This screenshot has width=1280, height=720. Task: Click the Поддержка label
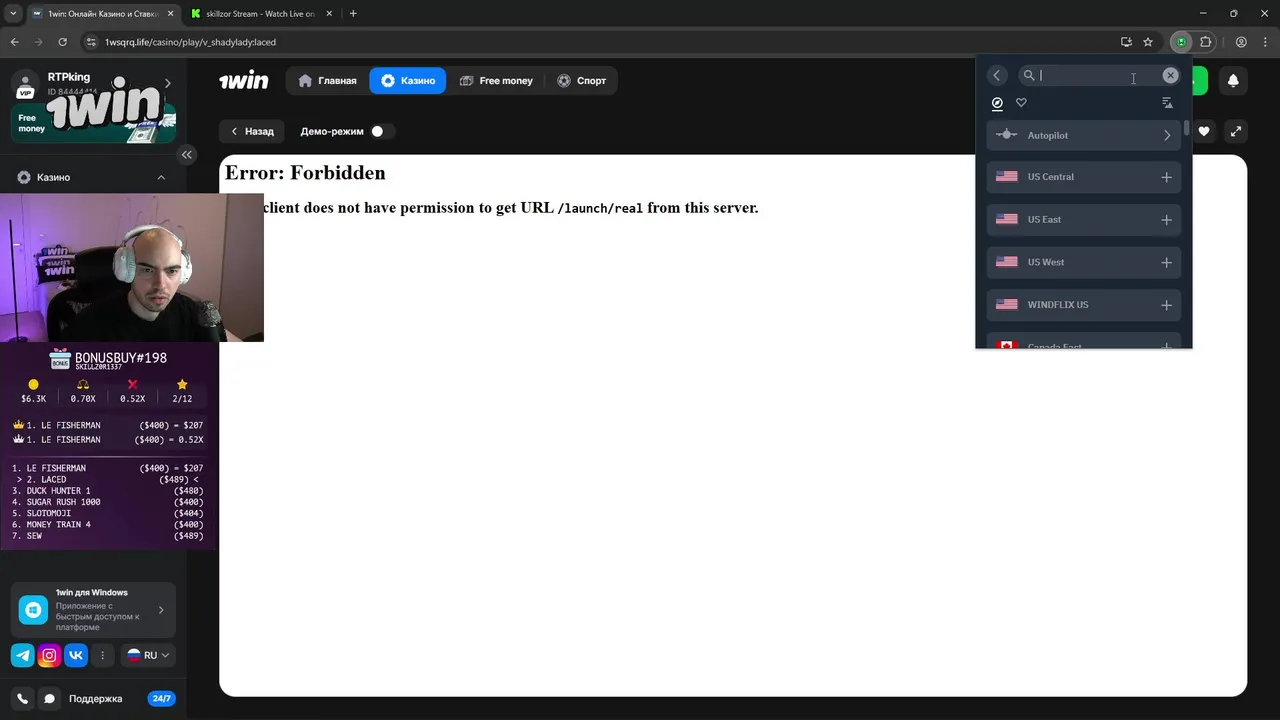click(95, 699)
